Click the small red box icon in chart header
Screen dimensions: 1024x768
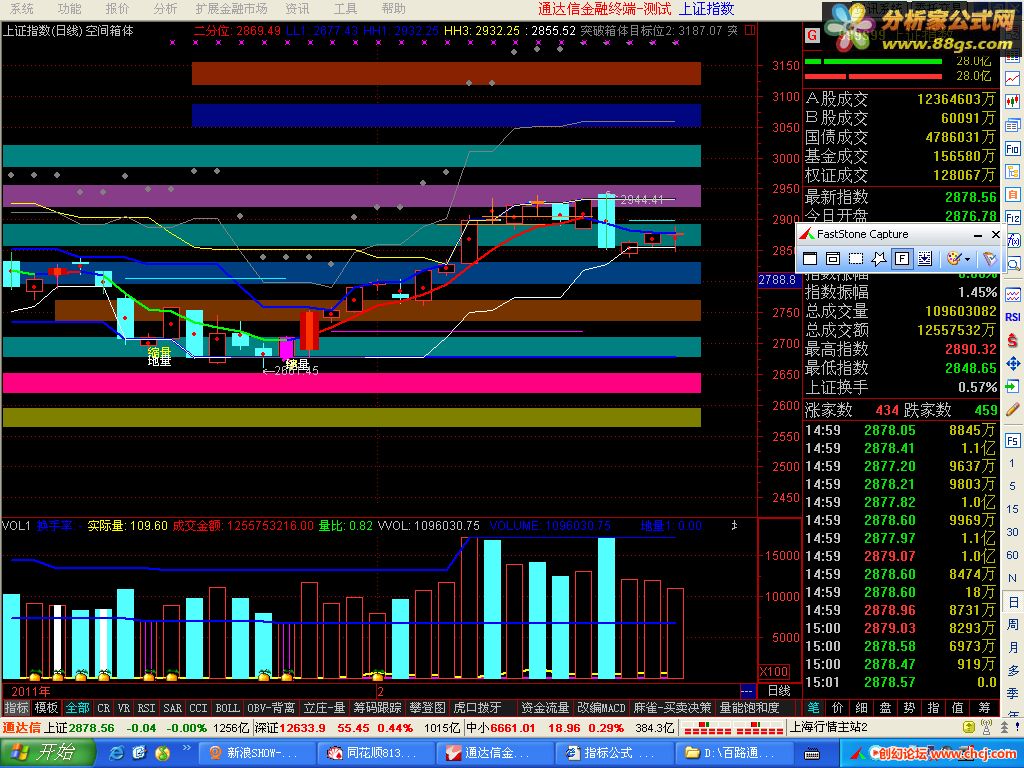pyautogui.click(x=750, y=30)
